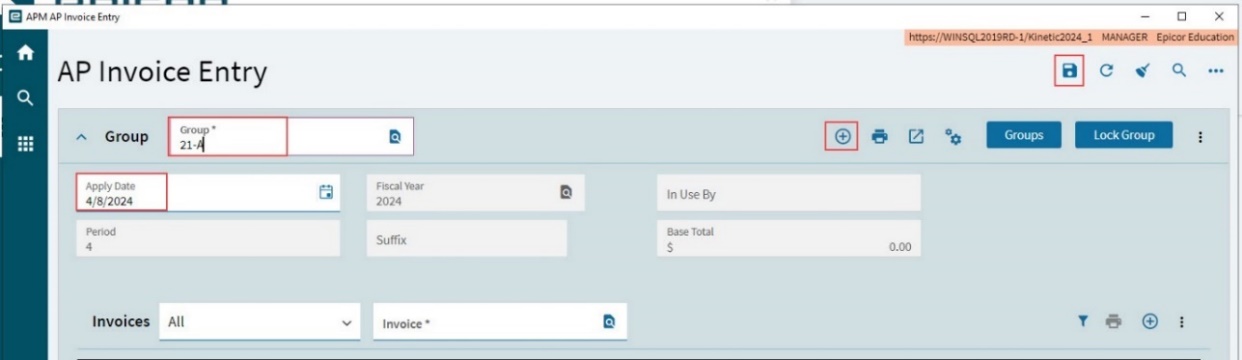This screenshot has height=360, width=1242.
Task: Click the Apply Date field
Action: 207,191
